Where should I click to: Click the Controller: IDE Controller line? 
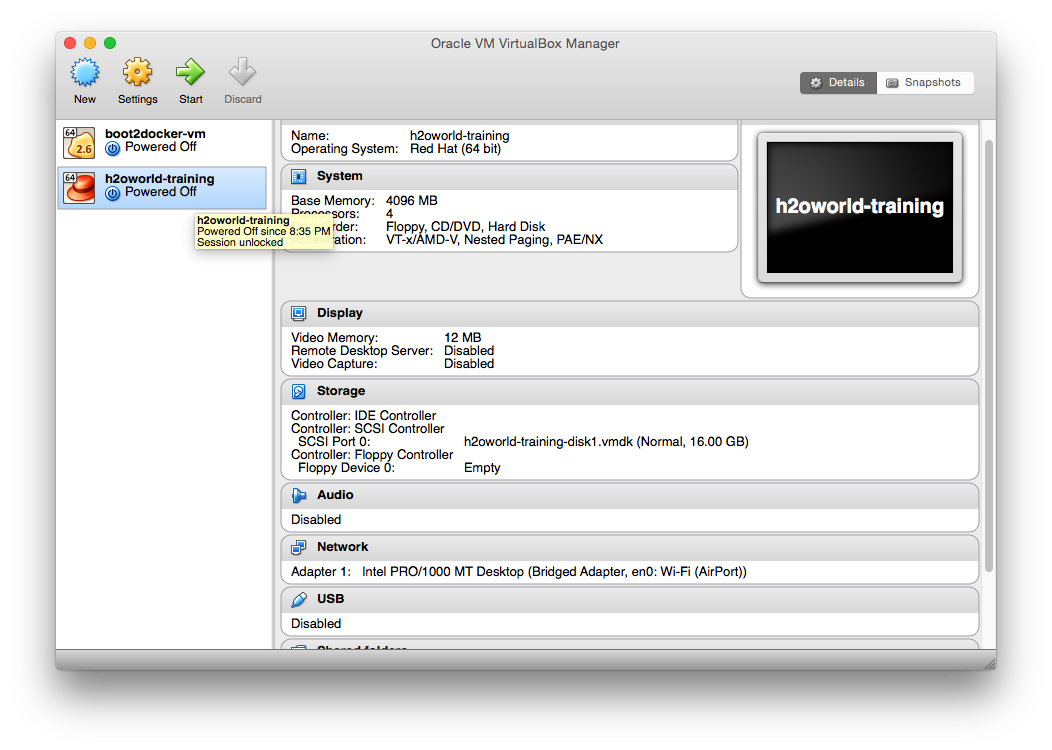(x=364, y=415)
